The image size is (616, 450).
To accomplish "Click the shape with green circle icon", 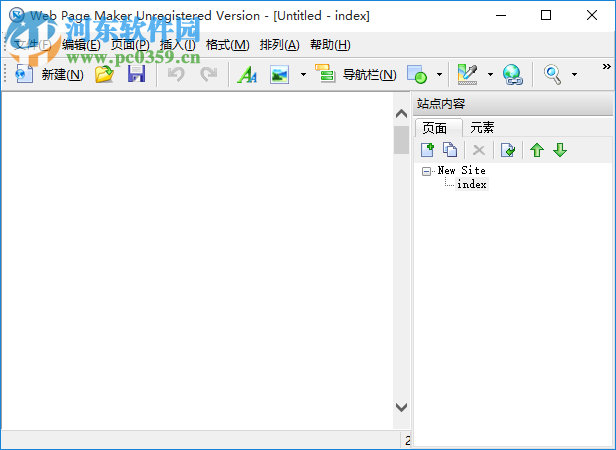I will 417,74.
